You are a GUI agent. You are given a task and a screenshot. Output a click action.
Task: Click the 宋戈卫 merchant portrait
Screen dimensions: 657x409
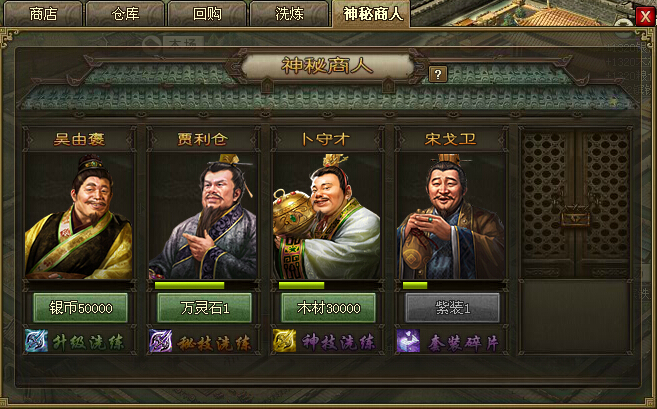click(x=451, y=216)
